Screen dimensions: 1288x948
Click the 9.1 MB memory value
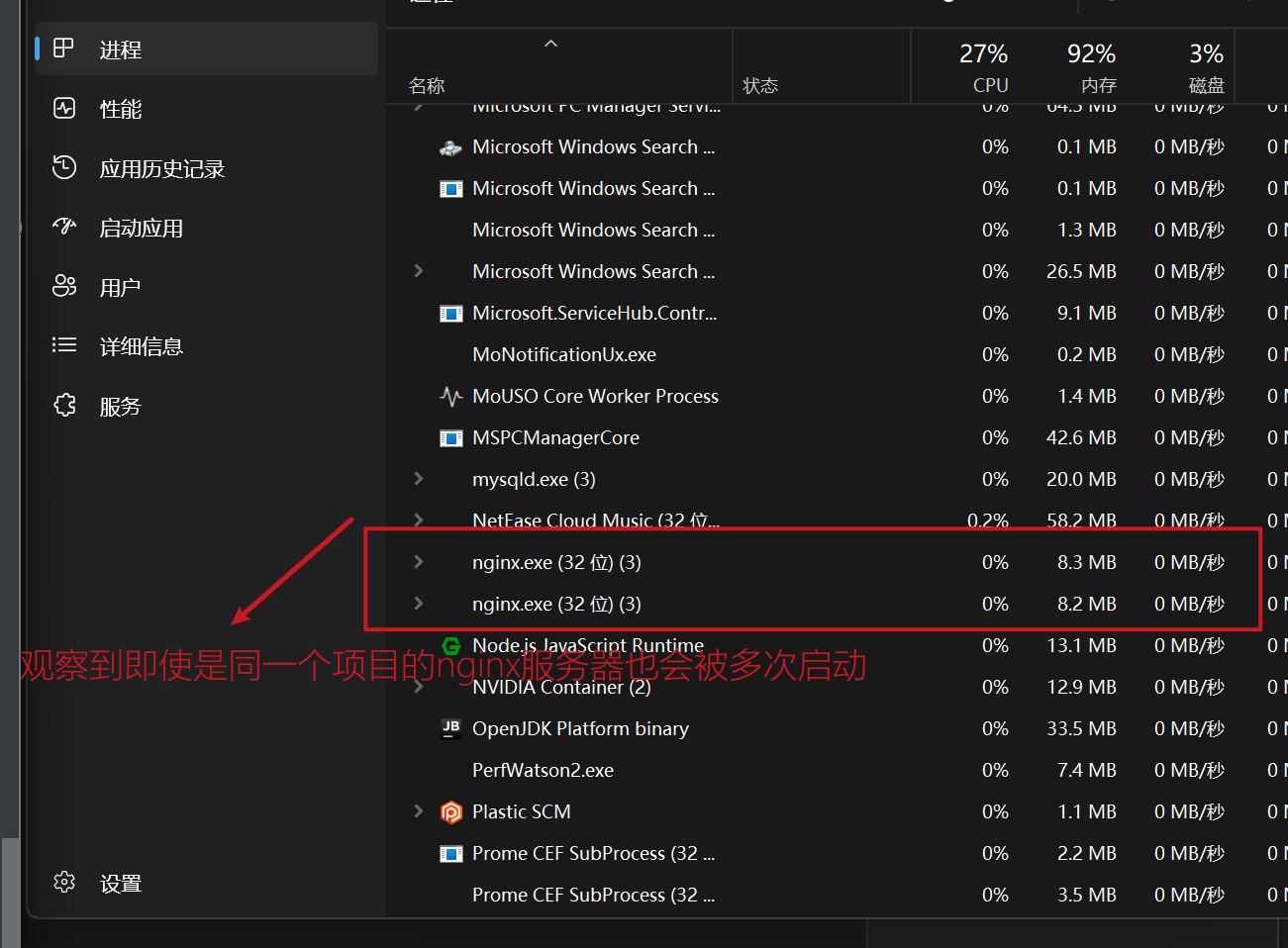(1086, 313)
